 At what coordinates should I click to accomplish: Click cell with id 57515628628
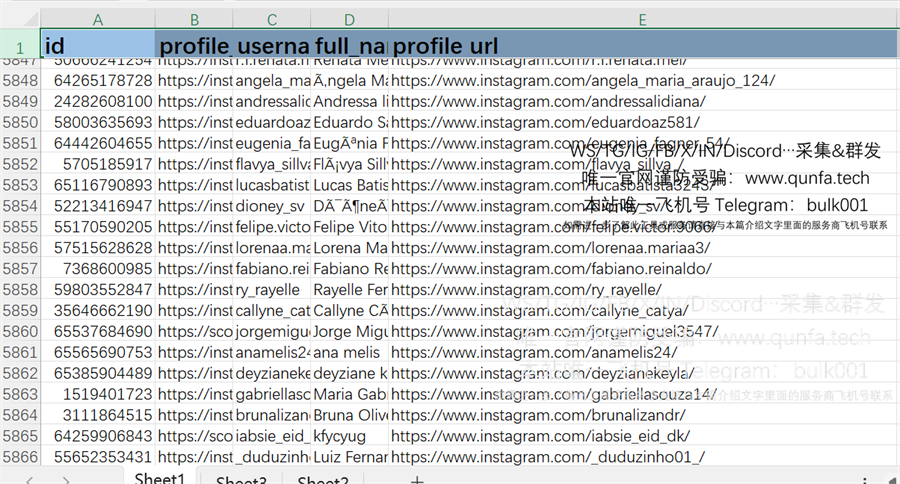98,247
